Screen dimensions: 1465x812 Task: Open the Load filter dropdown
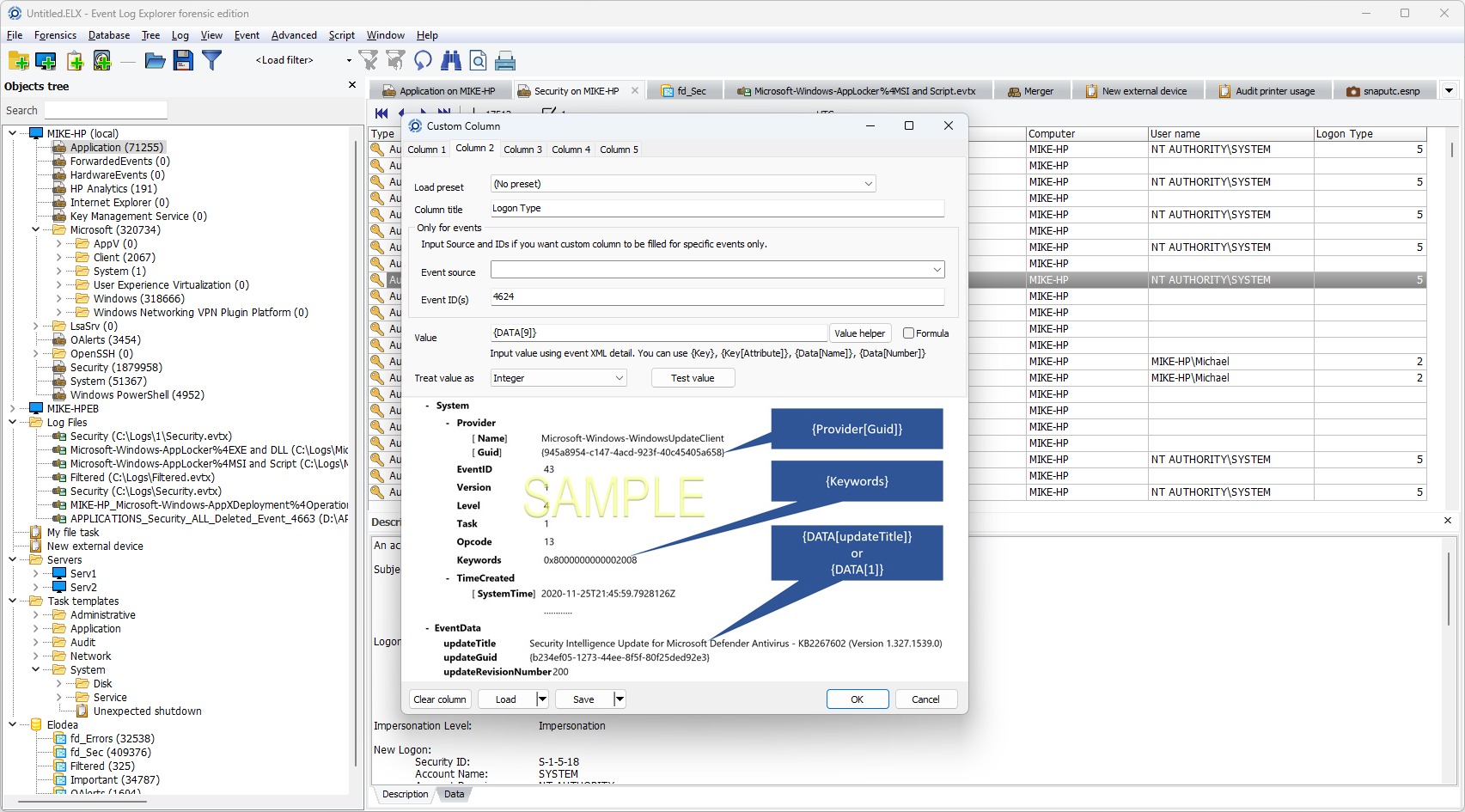click(349, 60)
